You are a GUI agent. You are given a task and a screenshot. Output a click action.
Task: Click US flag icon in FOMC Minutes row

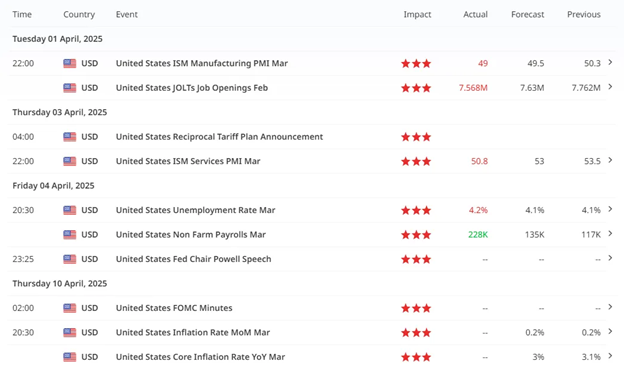point(70,308)
